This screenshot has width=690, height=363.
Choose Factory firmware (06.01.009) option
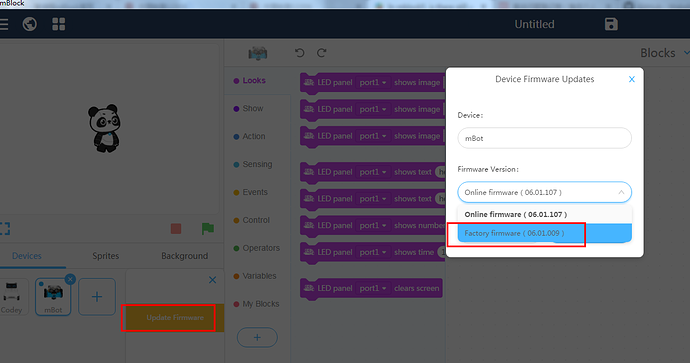(x=544, y=233)
